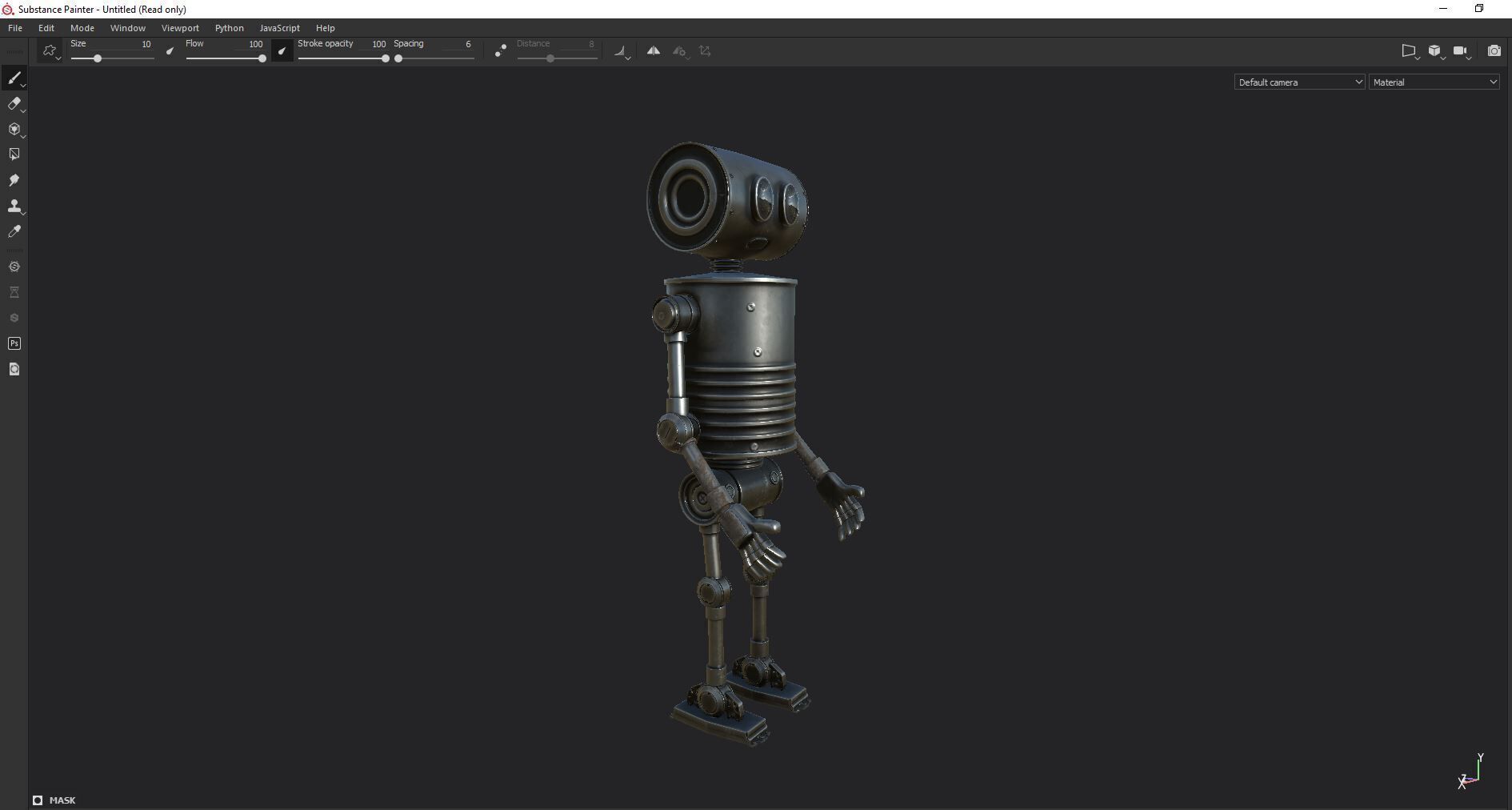Select the Clone stamp tool

coord(14,207)
